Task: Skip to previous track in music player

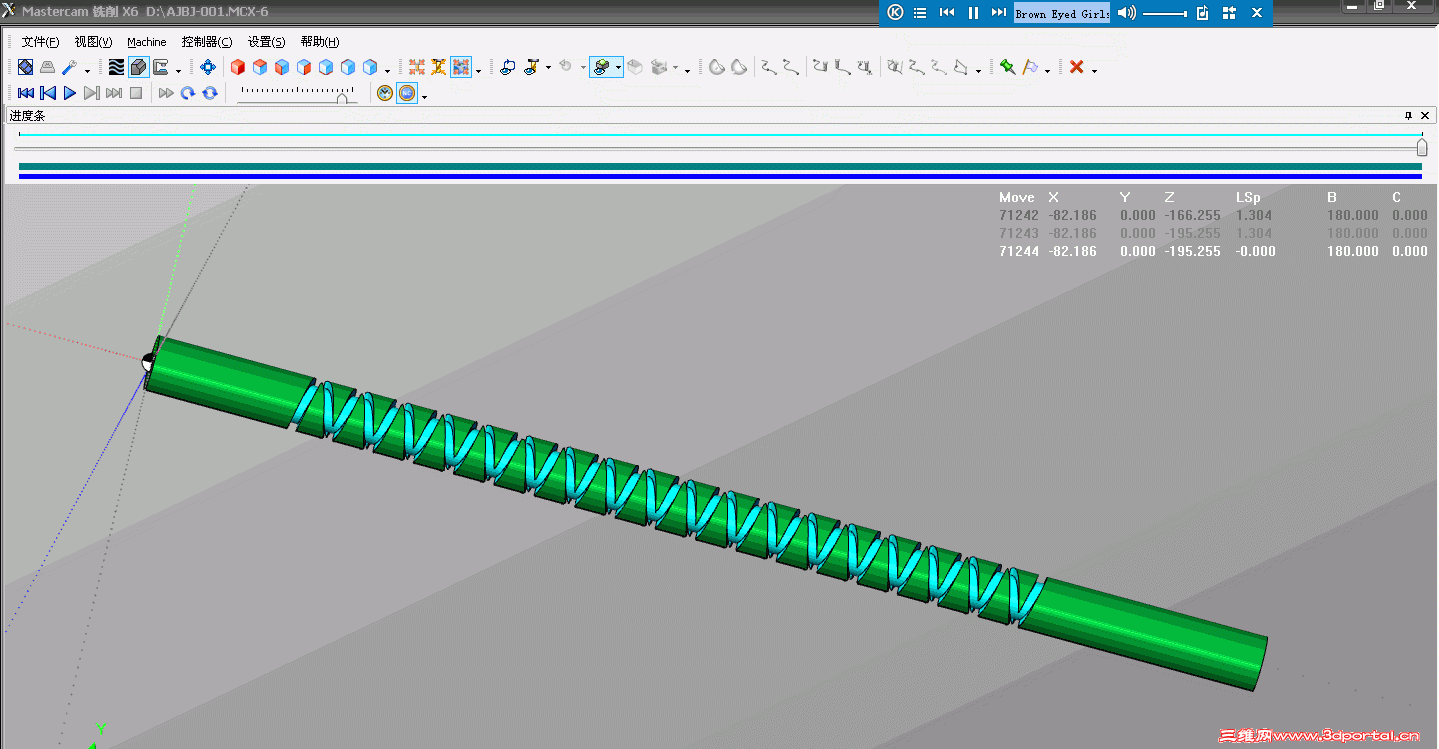Action: (947, 13)
